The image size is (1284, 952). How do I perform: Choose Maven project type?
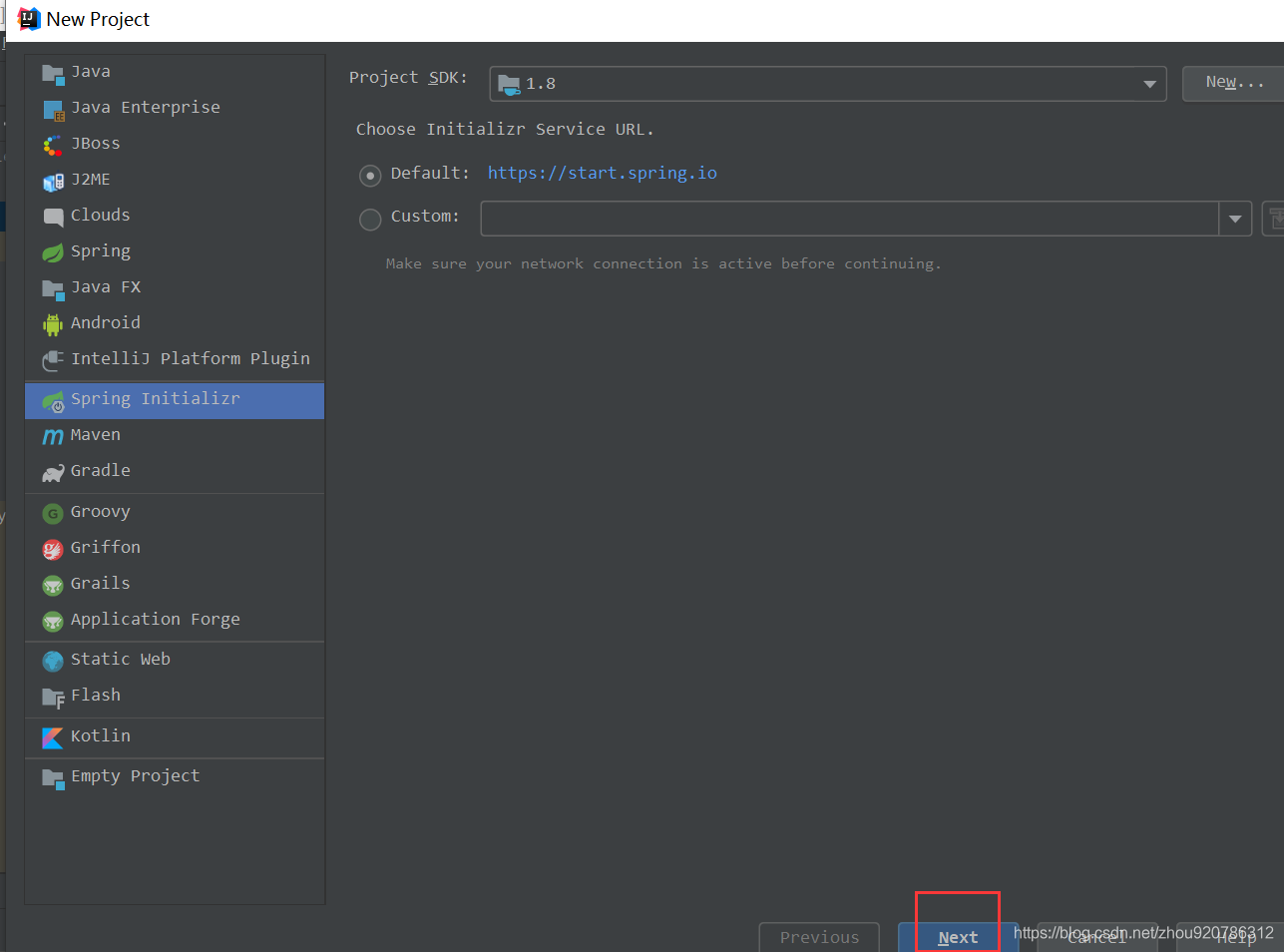pyautogui.click(x=175, y=434)
